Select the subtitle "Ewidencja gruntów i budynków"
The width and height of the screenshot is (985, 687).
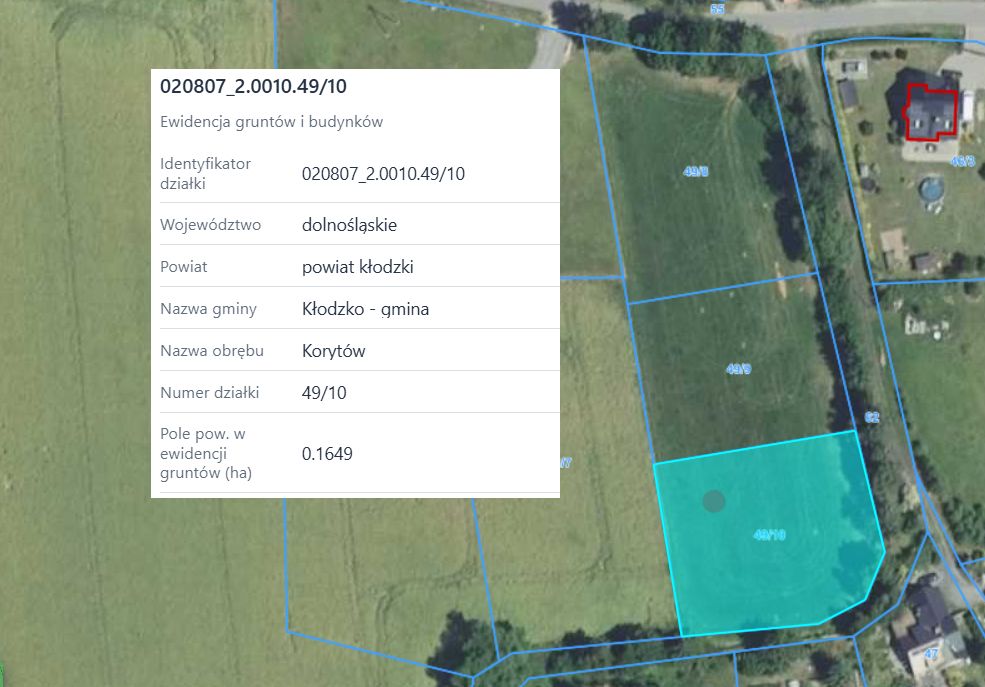coord(271,122)
